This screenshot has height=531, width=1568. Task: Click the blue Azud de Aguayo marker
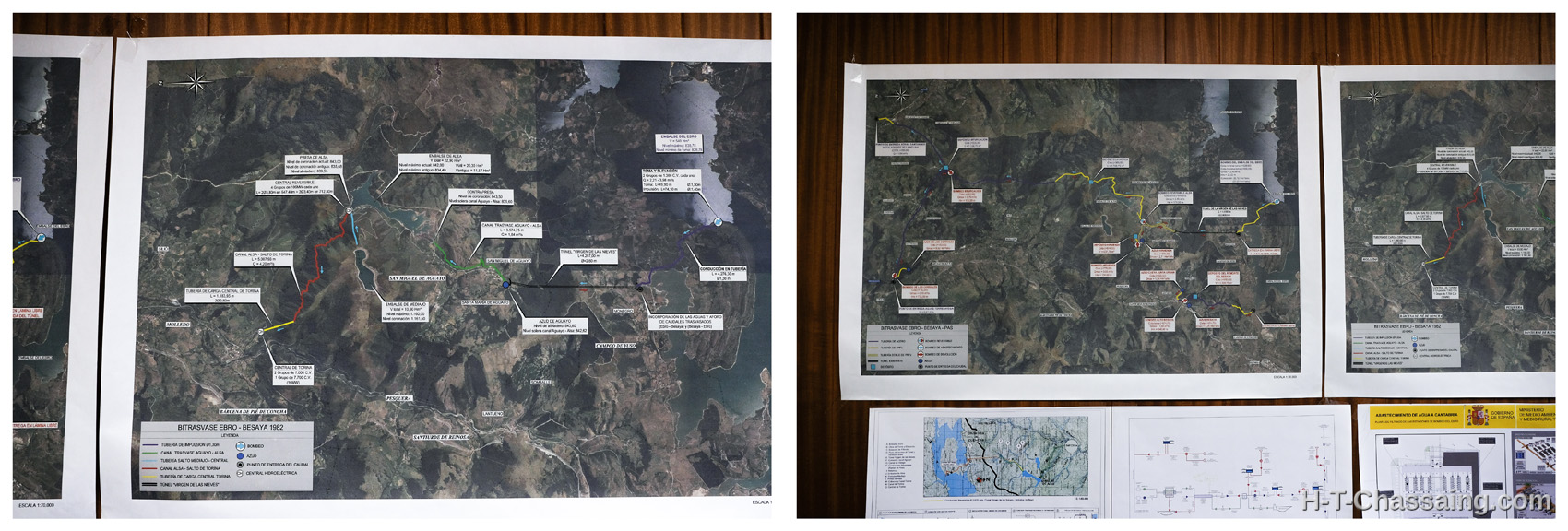[x=506, y=285]
